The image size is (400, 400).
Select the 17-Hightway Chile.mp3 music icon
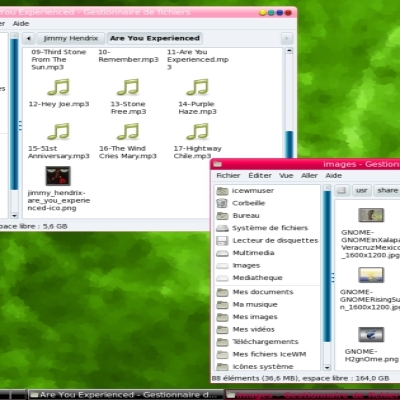click(x=197, y=131)
